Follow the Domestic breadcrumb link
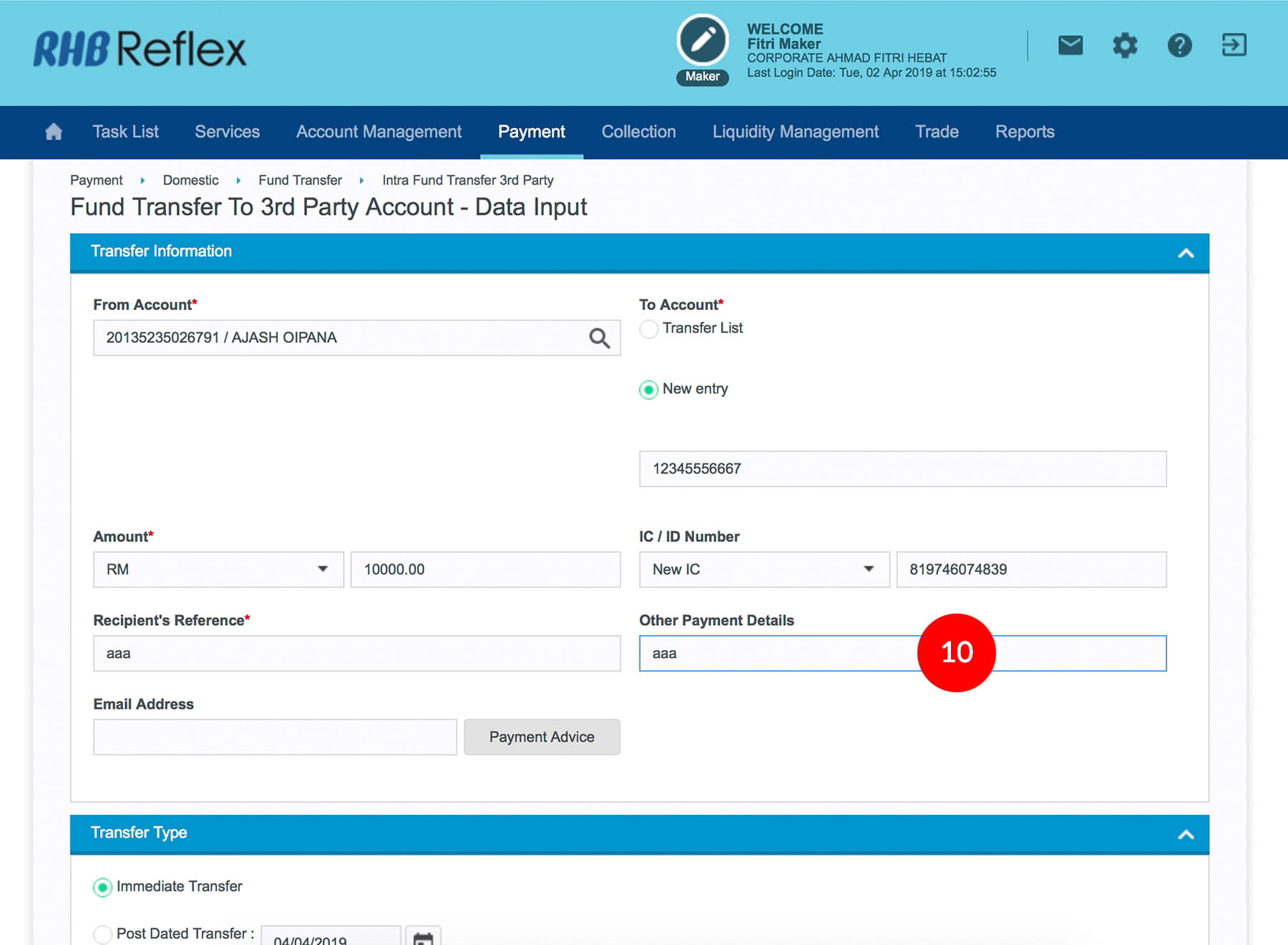 coord(190,180)
